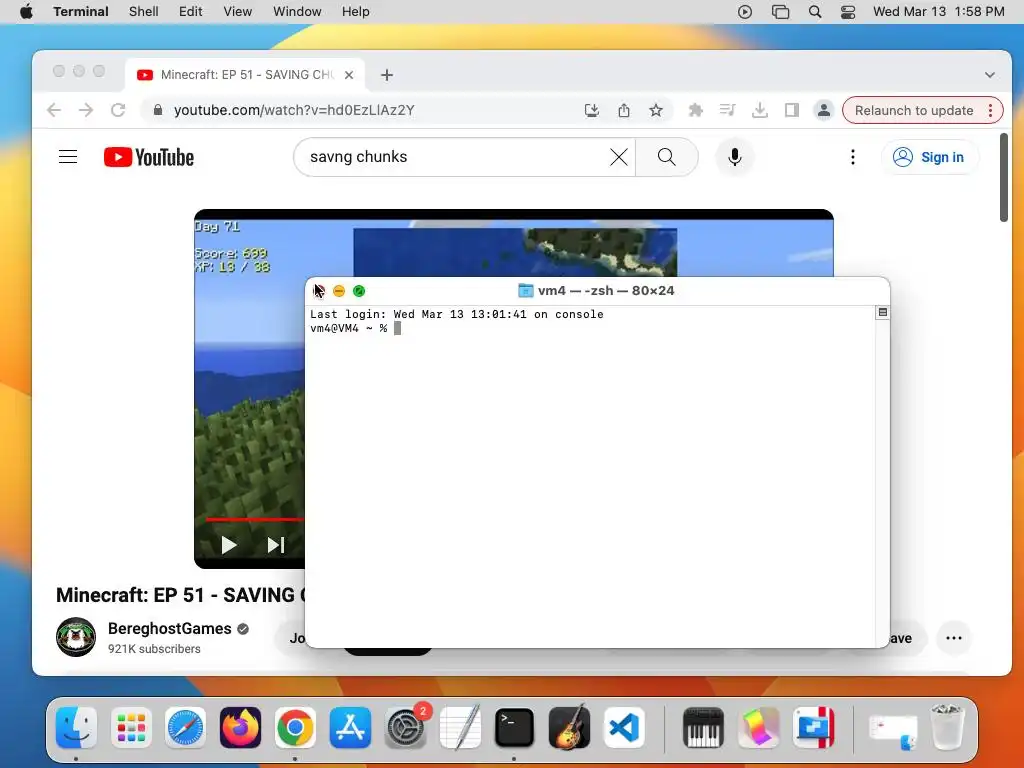Bookmark this page with the star icon

(x=656, y=110)
